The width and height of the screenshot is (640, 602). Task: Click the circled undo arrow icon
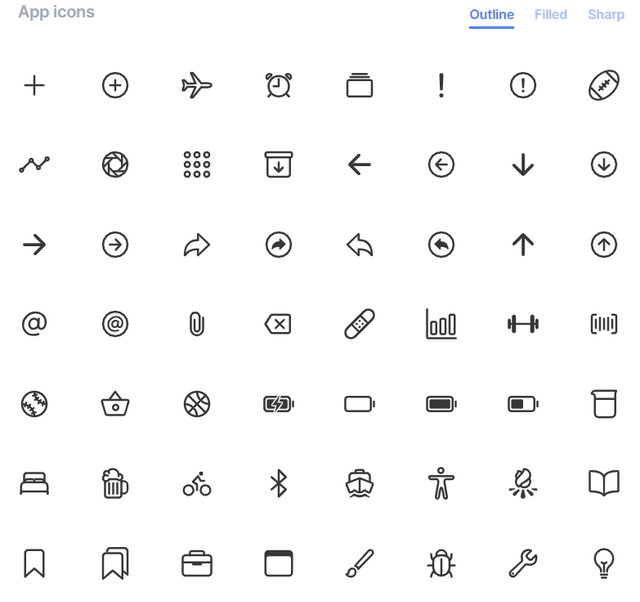click(441, 245)
